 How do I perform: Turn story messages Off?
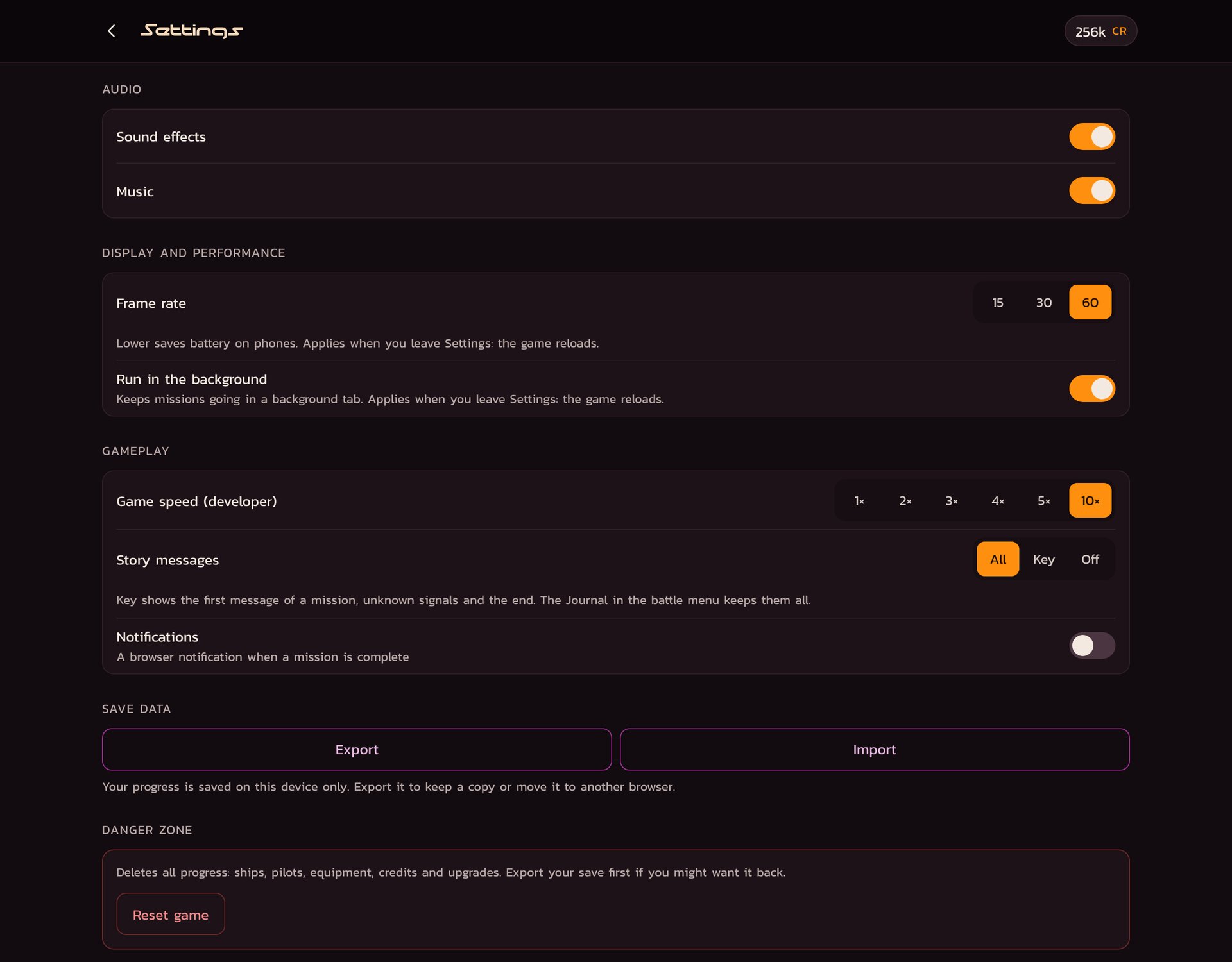1090,559
